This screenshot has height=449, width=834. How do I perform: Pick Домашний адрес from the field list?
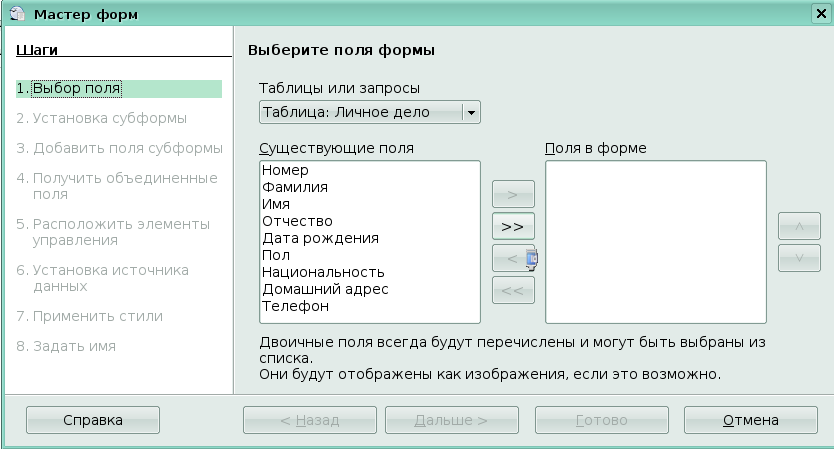[x=325, y=289]
